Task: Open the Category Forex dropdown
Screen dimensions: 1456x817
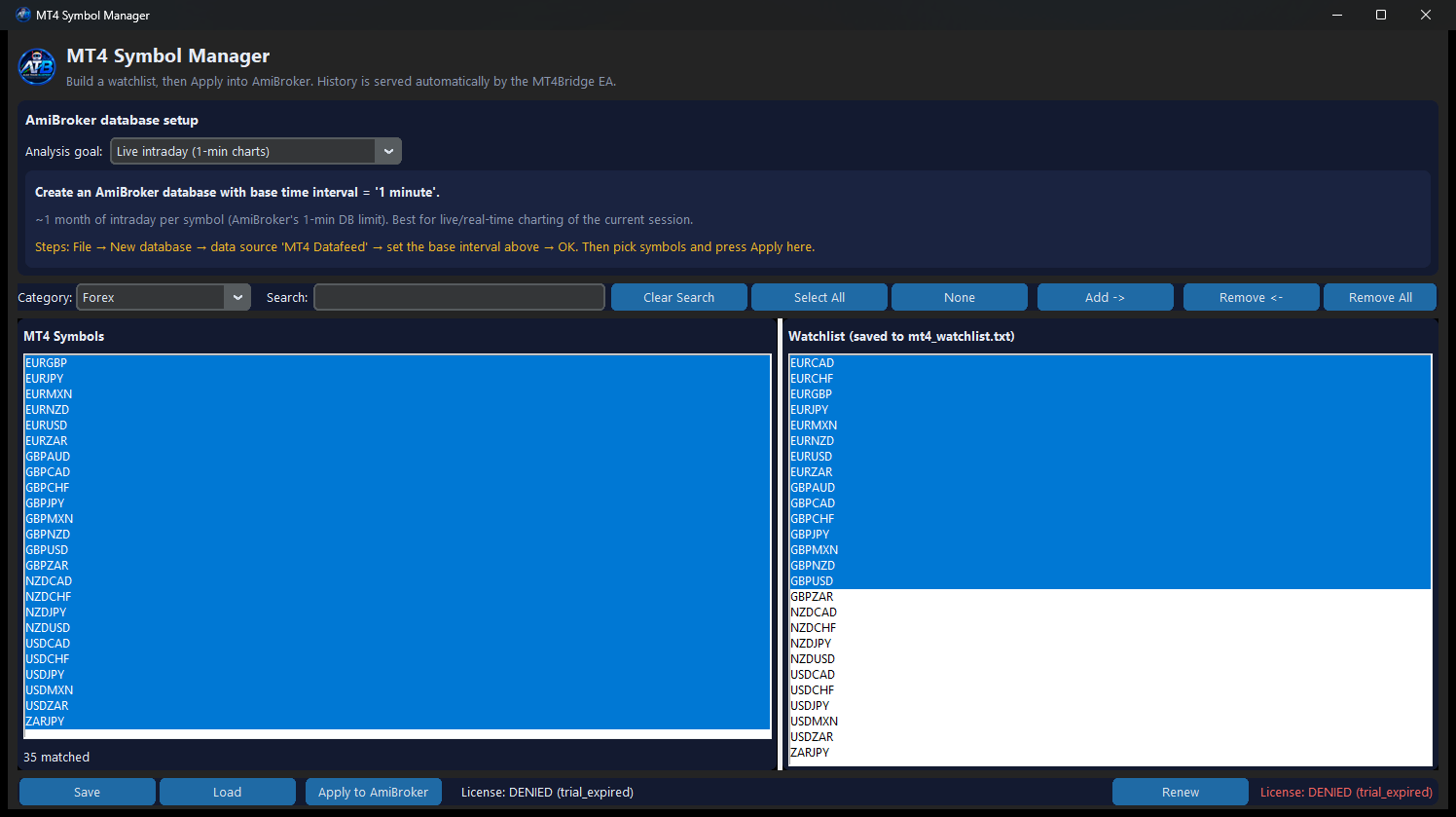Action: (164, 297)
